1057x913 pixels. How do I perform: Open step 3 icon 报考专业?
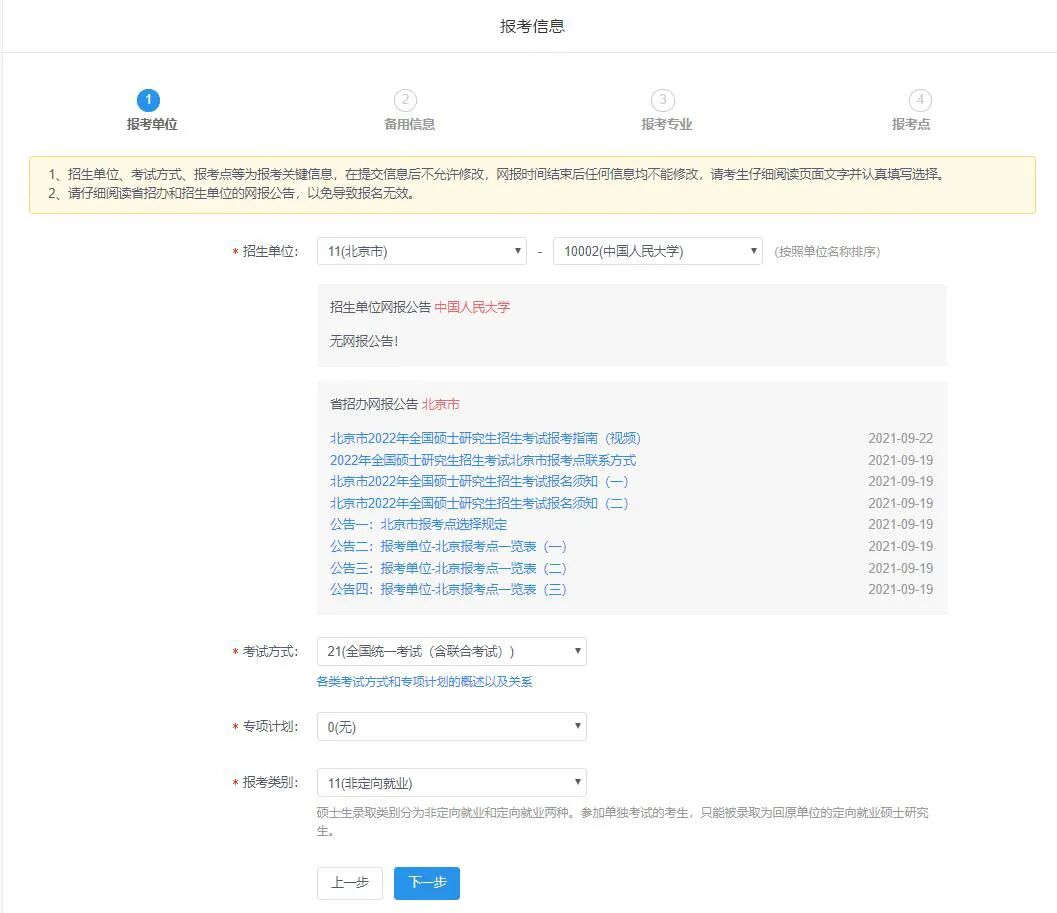click(x=662, y=100)
